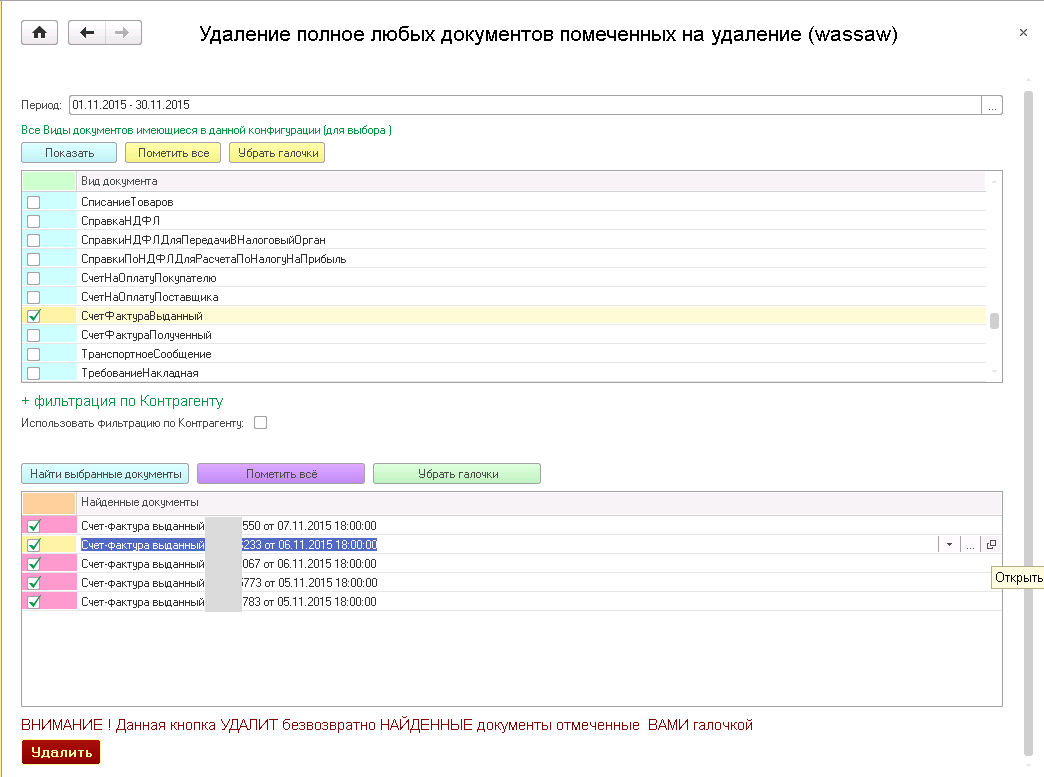Uncheck document 233 от 06.11.2015
This screenshot has width=1044, height=777.
(33, 545)
